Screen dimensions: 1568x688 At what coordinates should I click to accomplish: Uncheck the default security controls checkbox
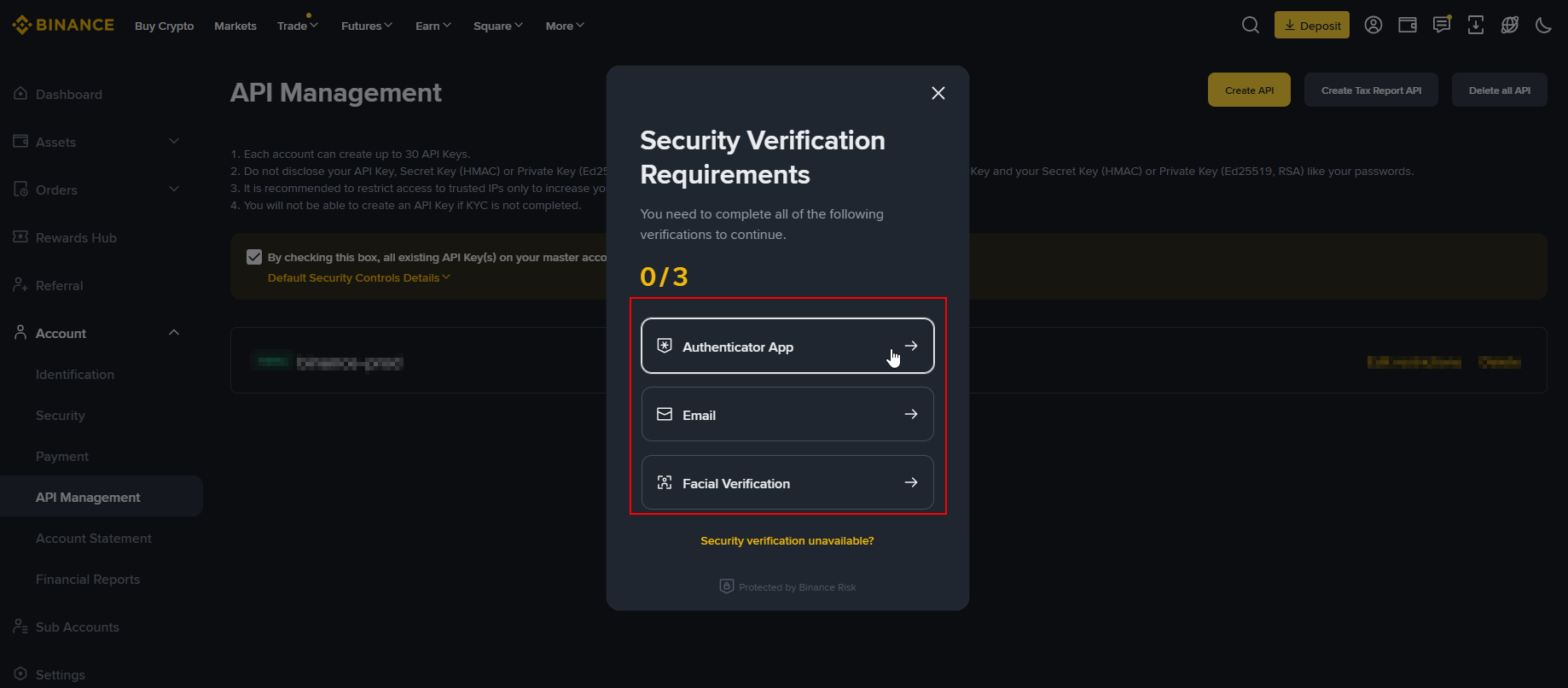pyautogui.click(x=254, y=257)
